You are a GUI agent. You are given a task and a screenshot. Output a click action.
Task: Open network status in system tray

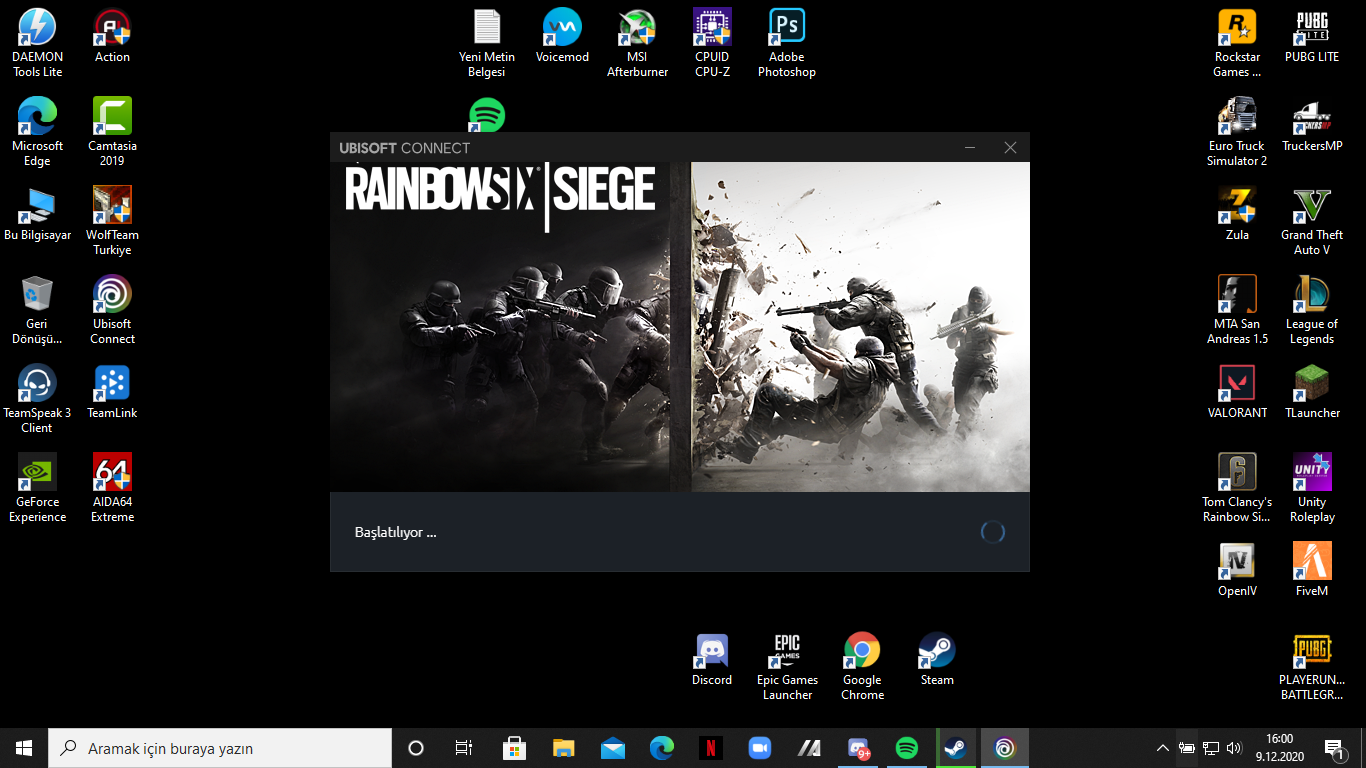pyautogui.click(x=1211, y=748)
